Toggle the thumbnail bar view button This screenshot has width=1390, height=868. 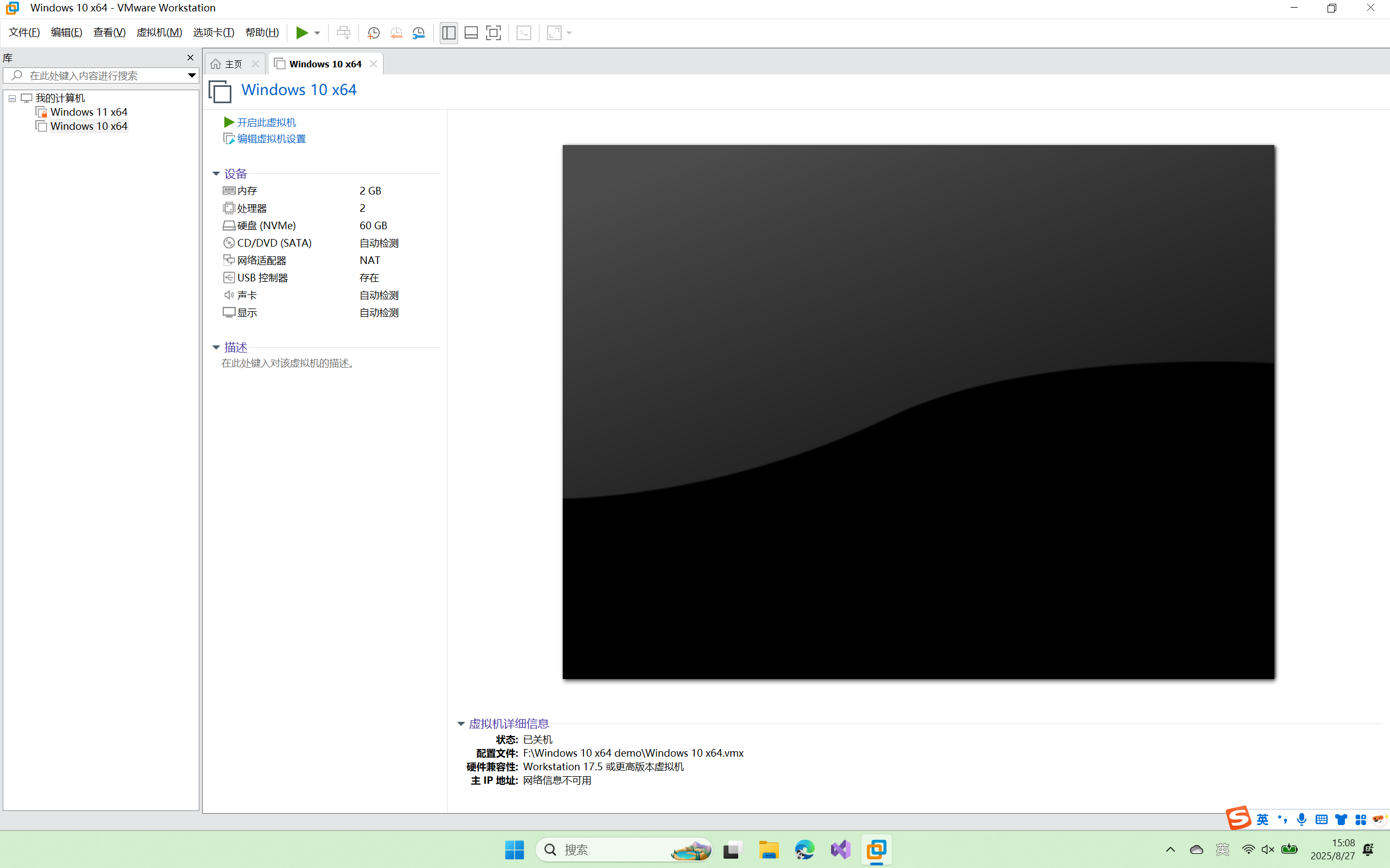coord(471,33)
